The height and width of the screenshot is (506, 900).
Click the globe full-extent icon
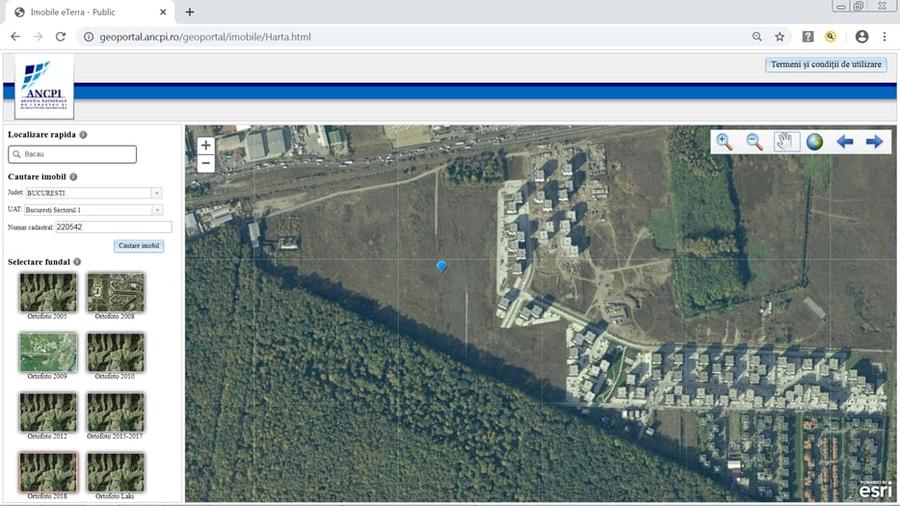coord(815,142)
